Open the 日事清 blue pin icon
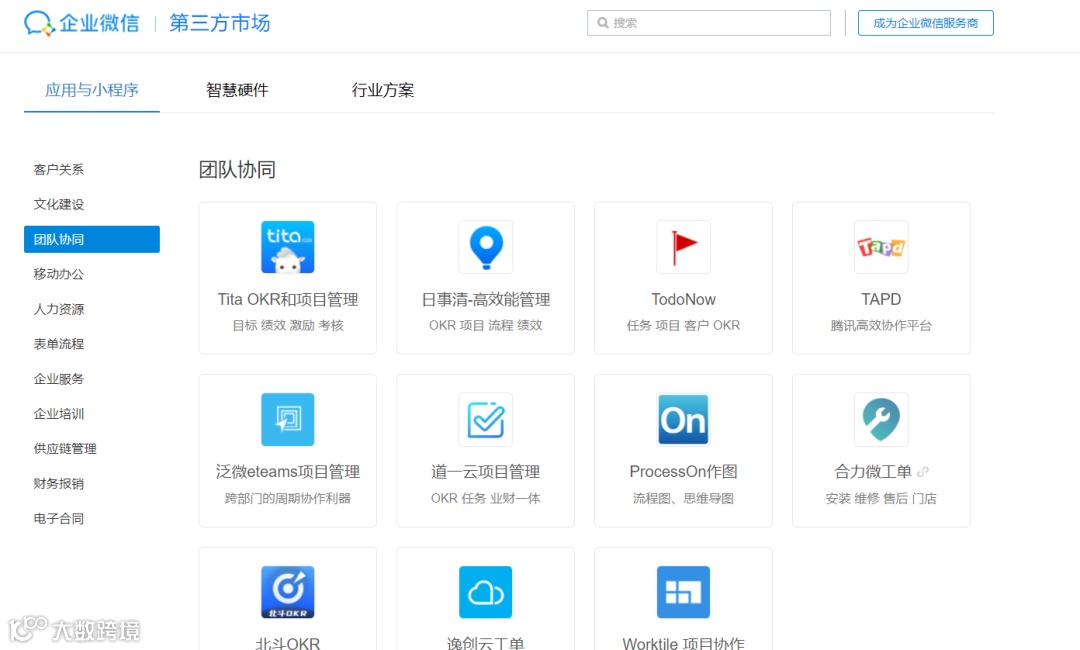This screenshot has height=650, width=1080. [486, 247]
